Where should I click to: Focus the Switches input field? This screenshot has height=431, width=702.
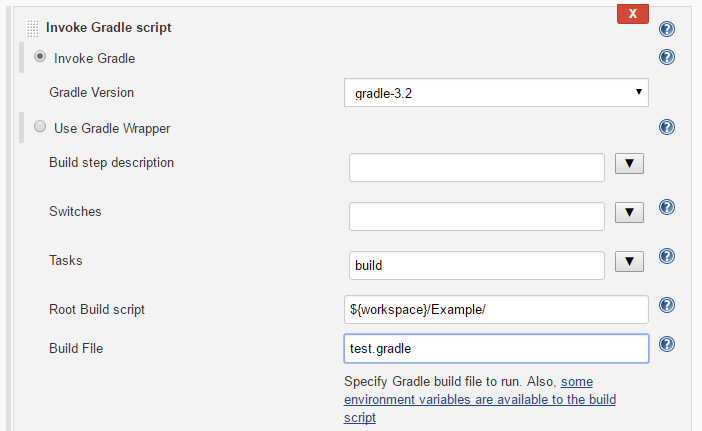point(476,216)
